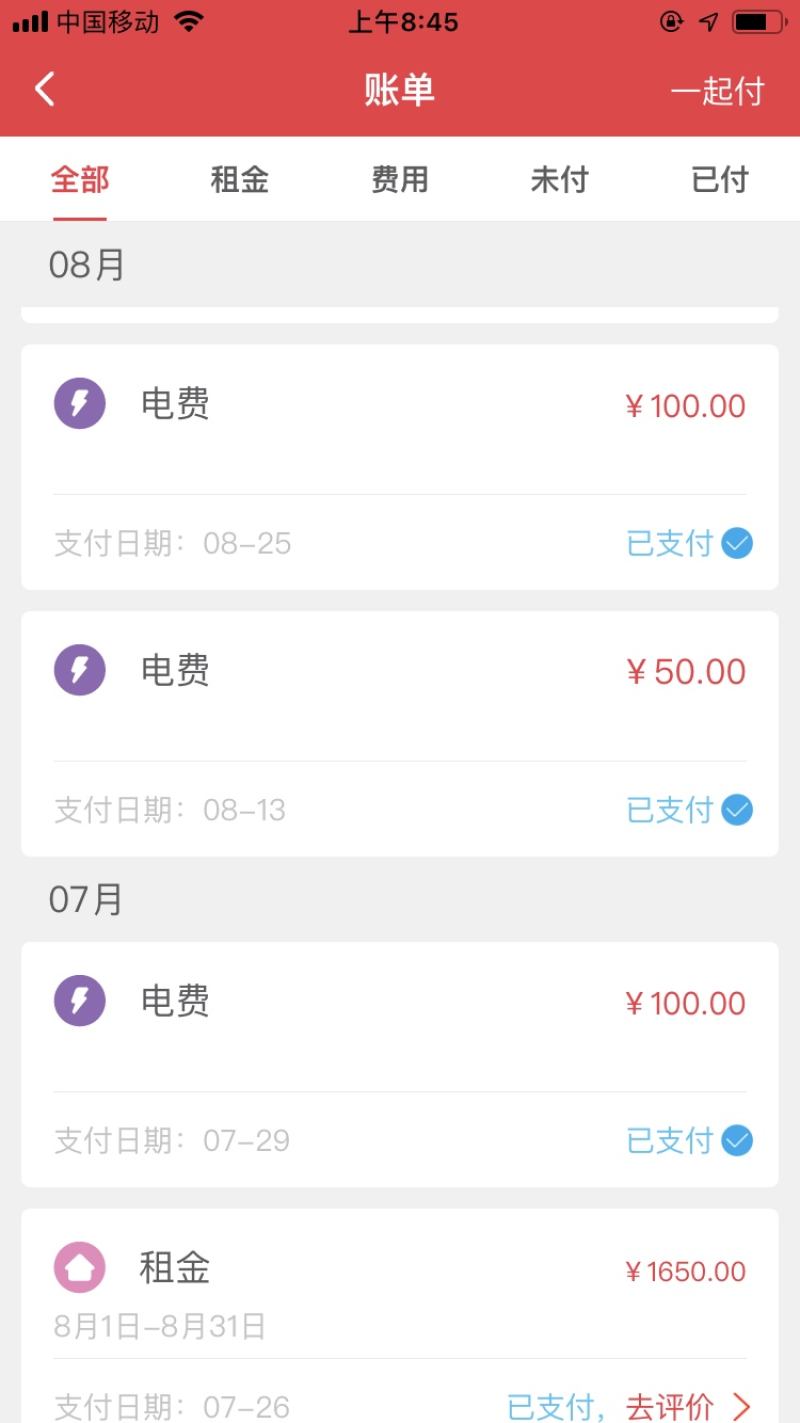This screenshot has width=800, height=1423.
Task: Tap the pink house icon for 租金
Action: [80, 1268]
